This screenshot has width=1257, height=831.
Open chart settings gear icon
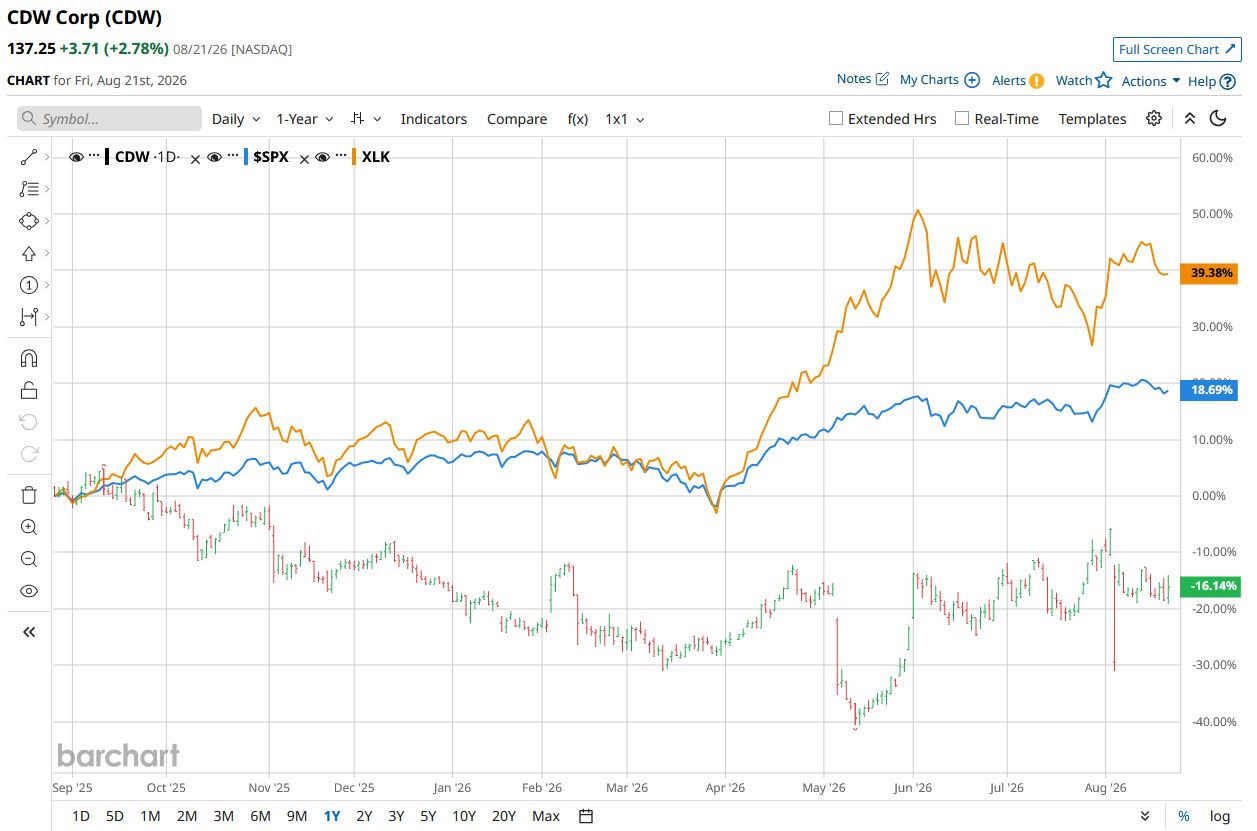coord(1154,118)
